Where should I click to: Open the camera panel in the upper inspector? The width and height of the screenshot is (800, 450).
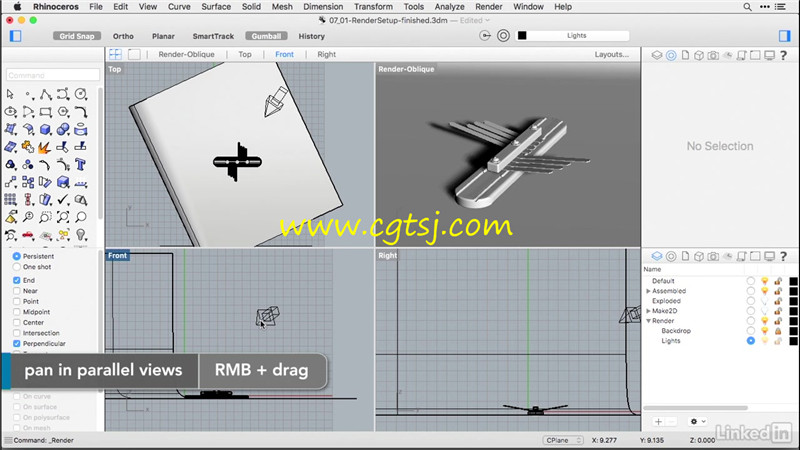tap(713, 55)
